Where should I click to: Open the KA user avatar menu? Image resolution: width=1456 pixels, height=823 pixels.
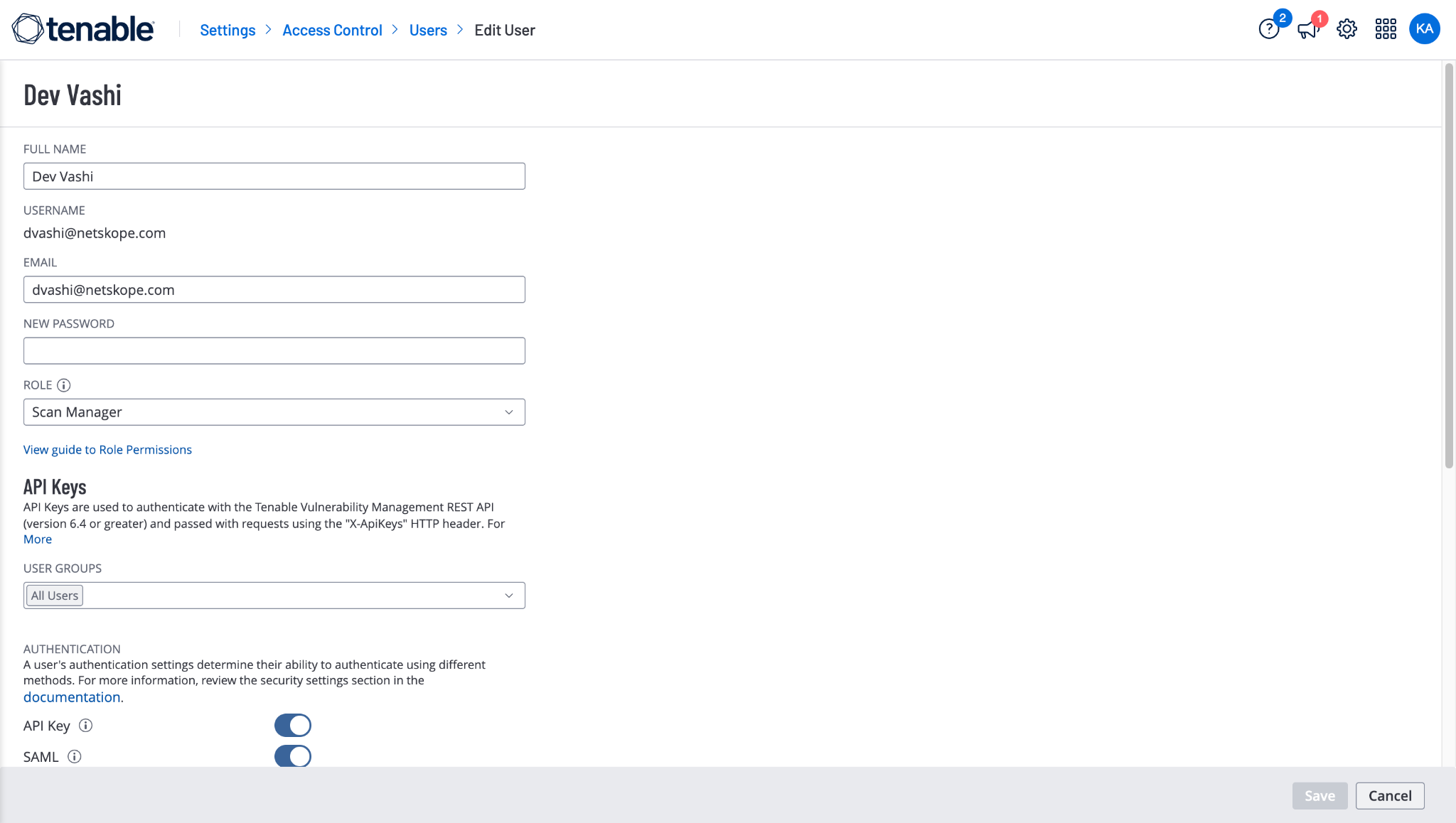(x=1424, y=29)
